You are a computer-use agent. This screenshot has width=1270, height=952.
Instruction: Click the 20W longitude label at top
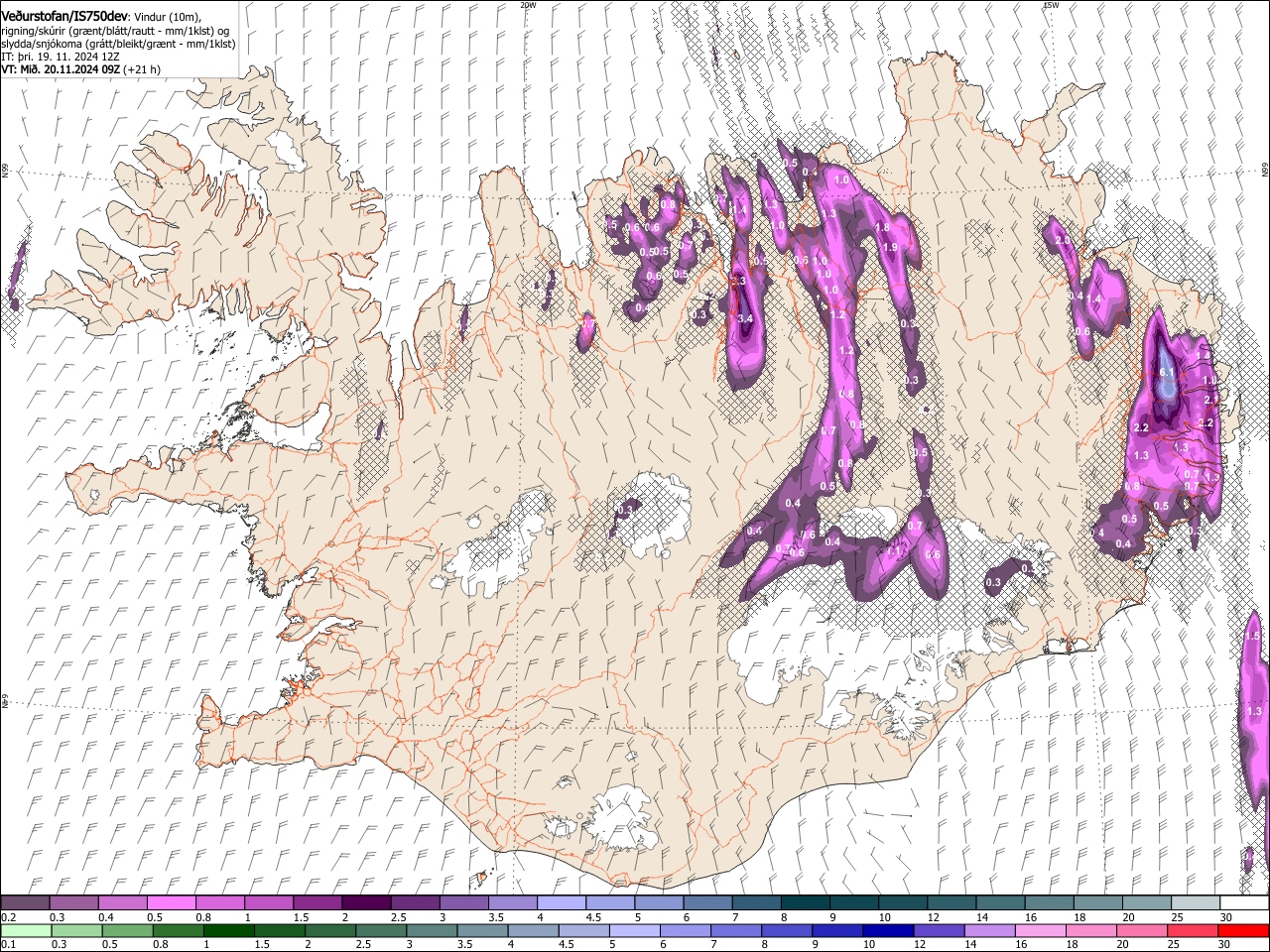pos(528,5)
